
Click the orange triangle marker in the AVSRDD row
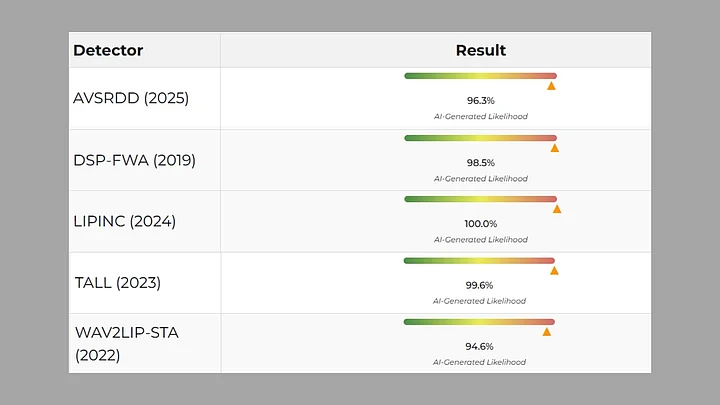click(551, 86)
